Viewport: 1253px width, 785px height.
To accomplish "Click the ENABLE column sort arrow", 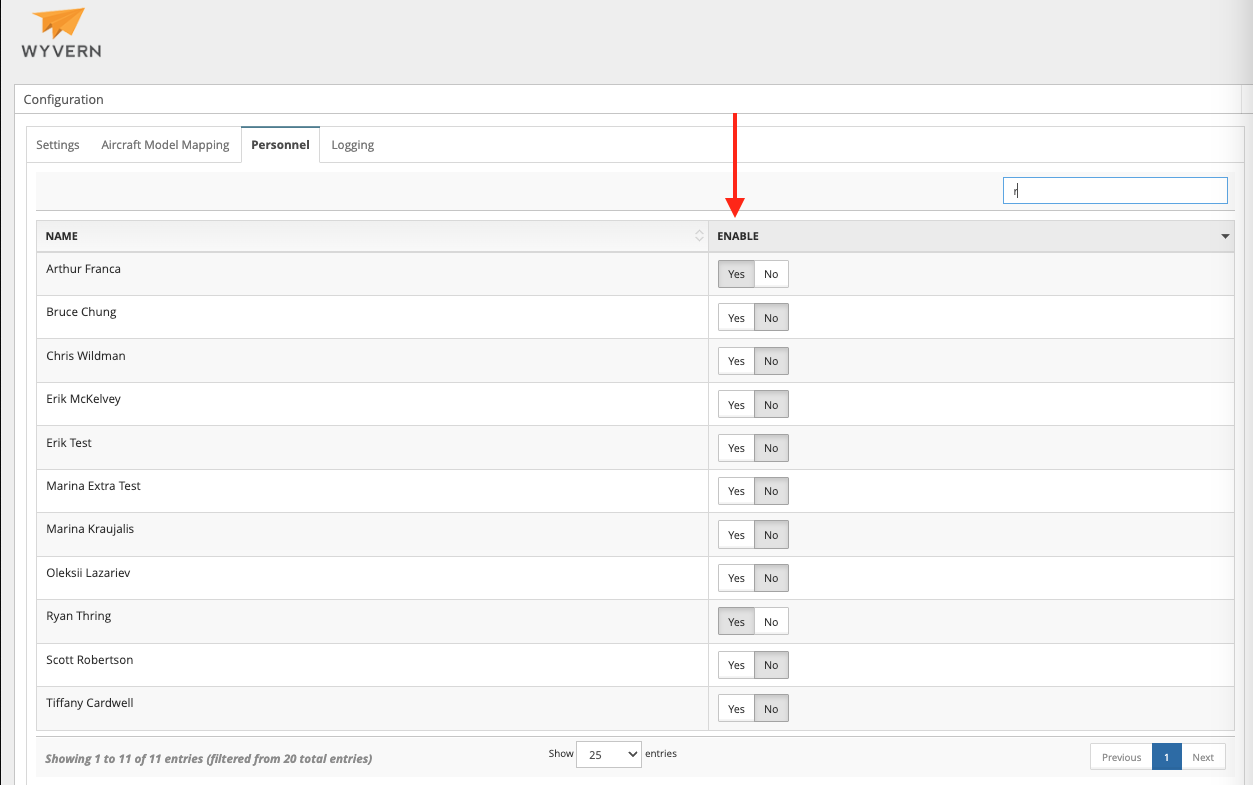I will pos(1225,236).
